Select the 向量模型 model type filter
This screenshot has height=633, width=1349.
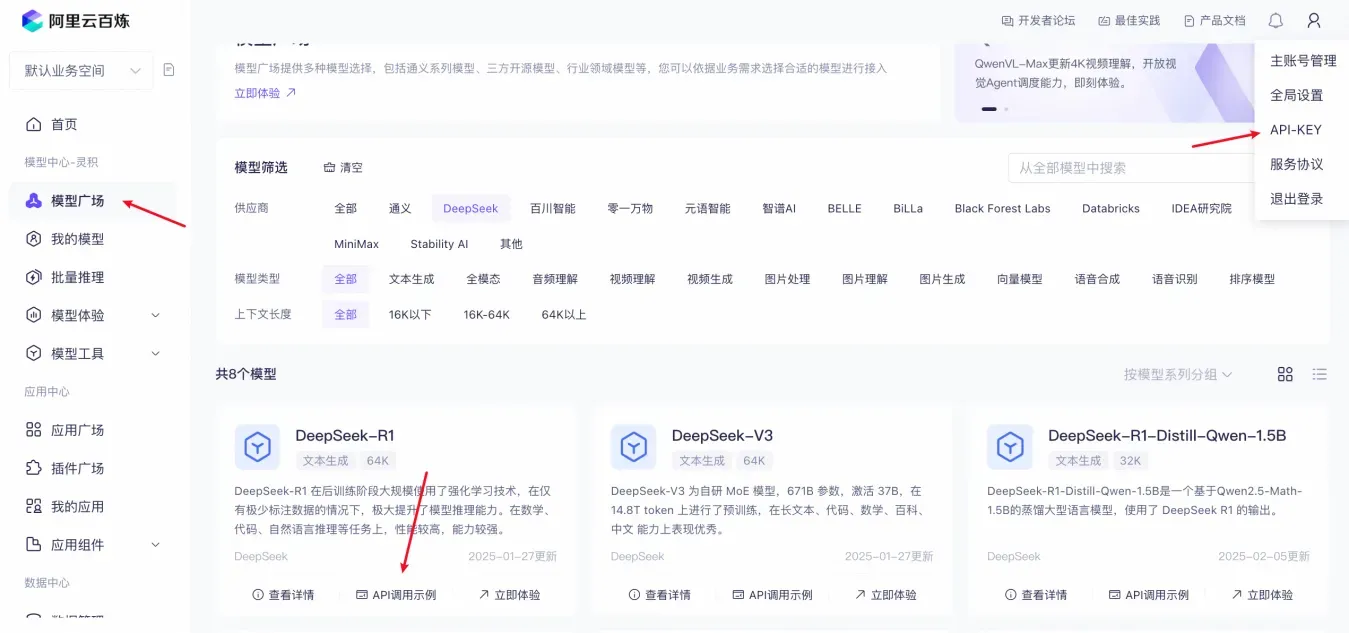pos(1020,279)
